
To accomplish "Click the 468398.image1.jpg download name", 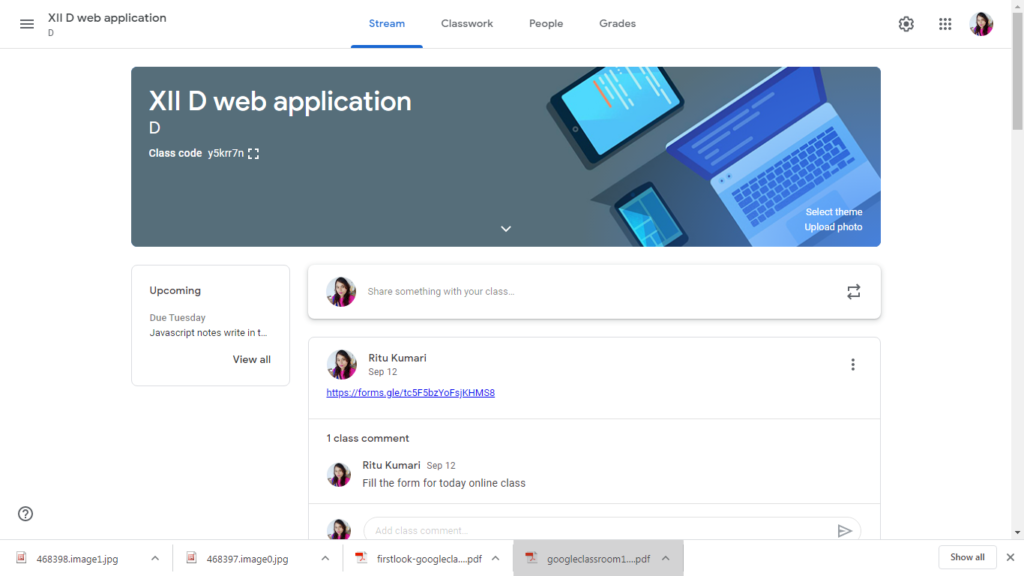I will pos(77,559).
